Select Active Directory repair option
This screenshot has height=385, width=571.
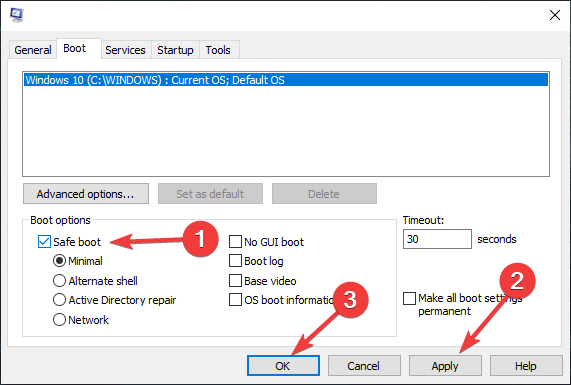[59, 300]
